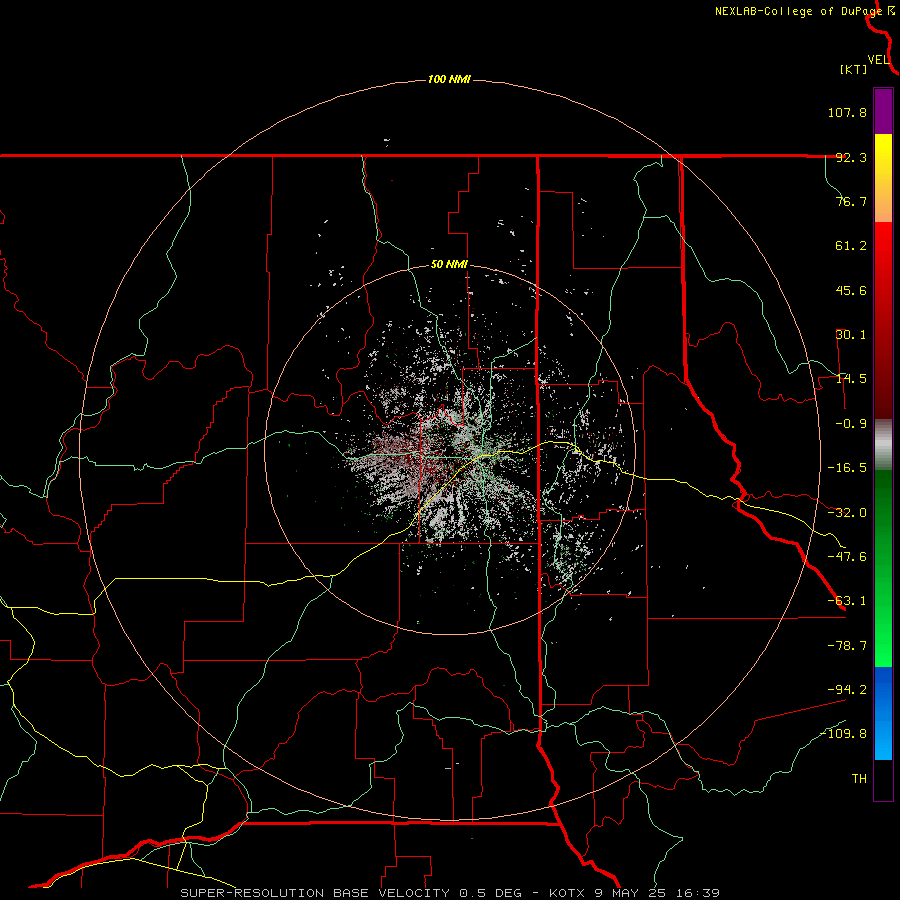Click the -16.5 velocity scale value
This screenshot has width=900, height=900.
847,468
